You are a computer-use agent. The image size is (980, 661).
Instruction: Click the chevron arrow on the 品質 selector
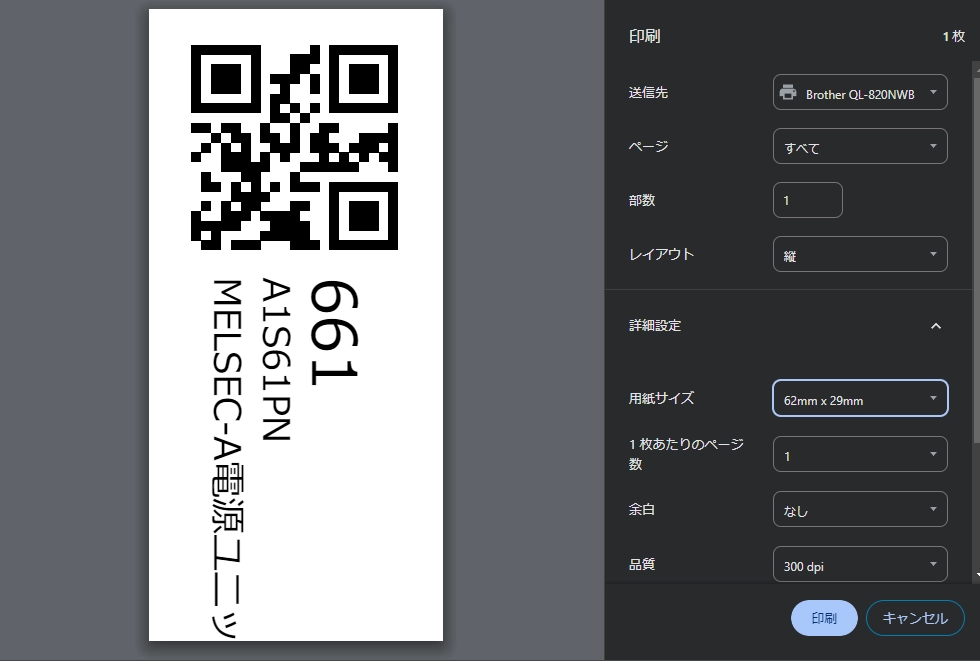pyautogui.click(x=932, y=564)
